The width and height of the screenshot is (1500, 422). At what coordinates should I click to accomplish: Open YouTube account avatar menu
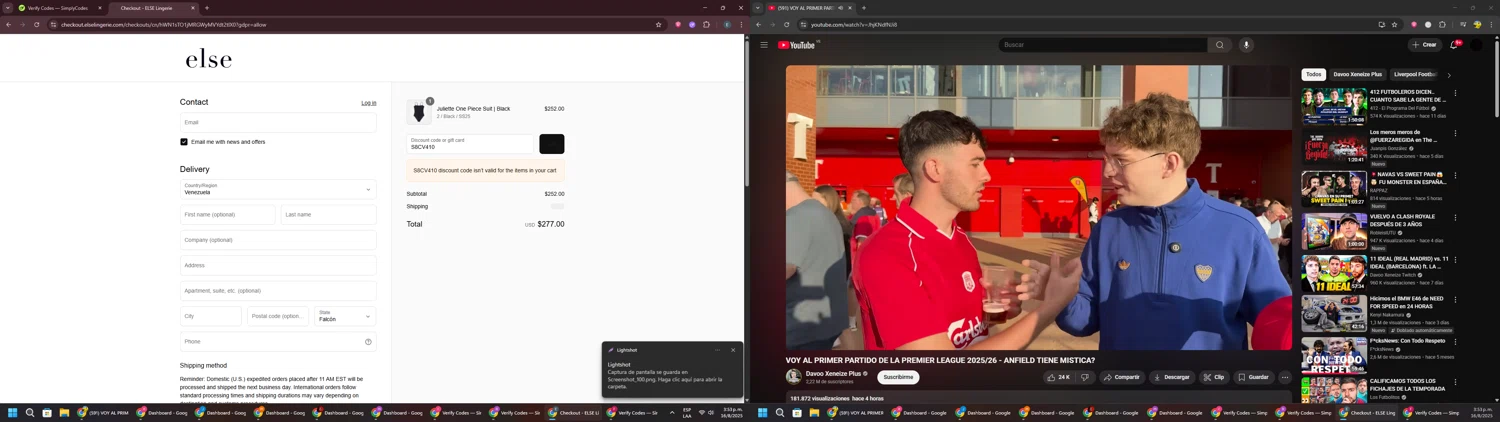tap(1476, 45)
